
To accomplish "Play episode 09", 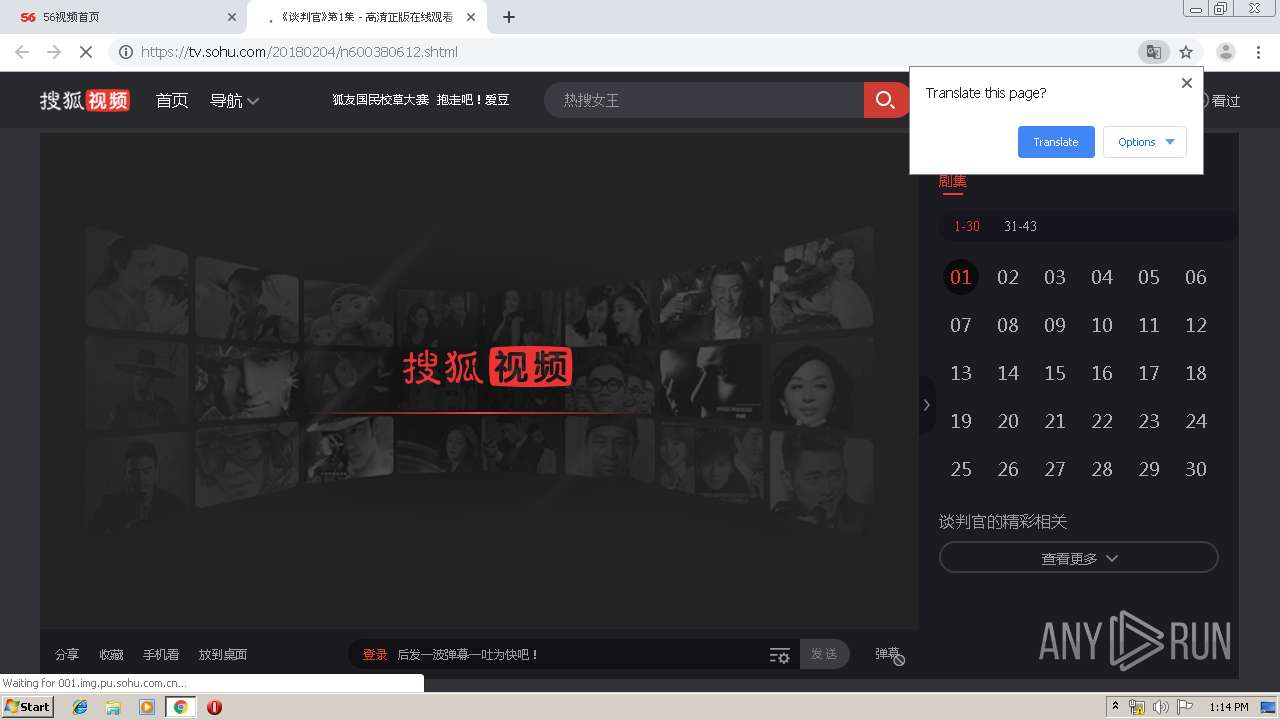I will point(1055,325).
